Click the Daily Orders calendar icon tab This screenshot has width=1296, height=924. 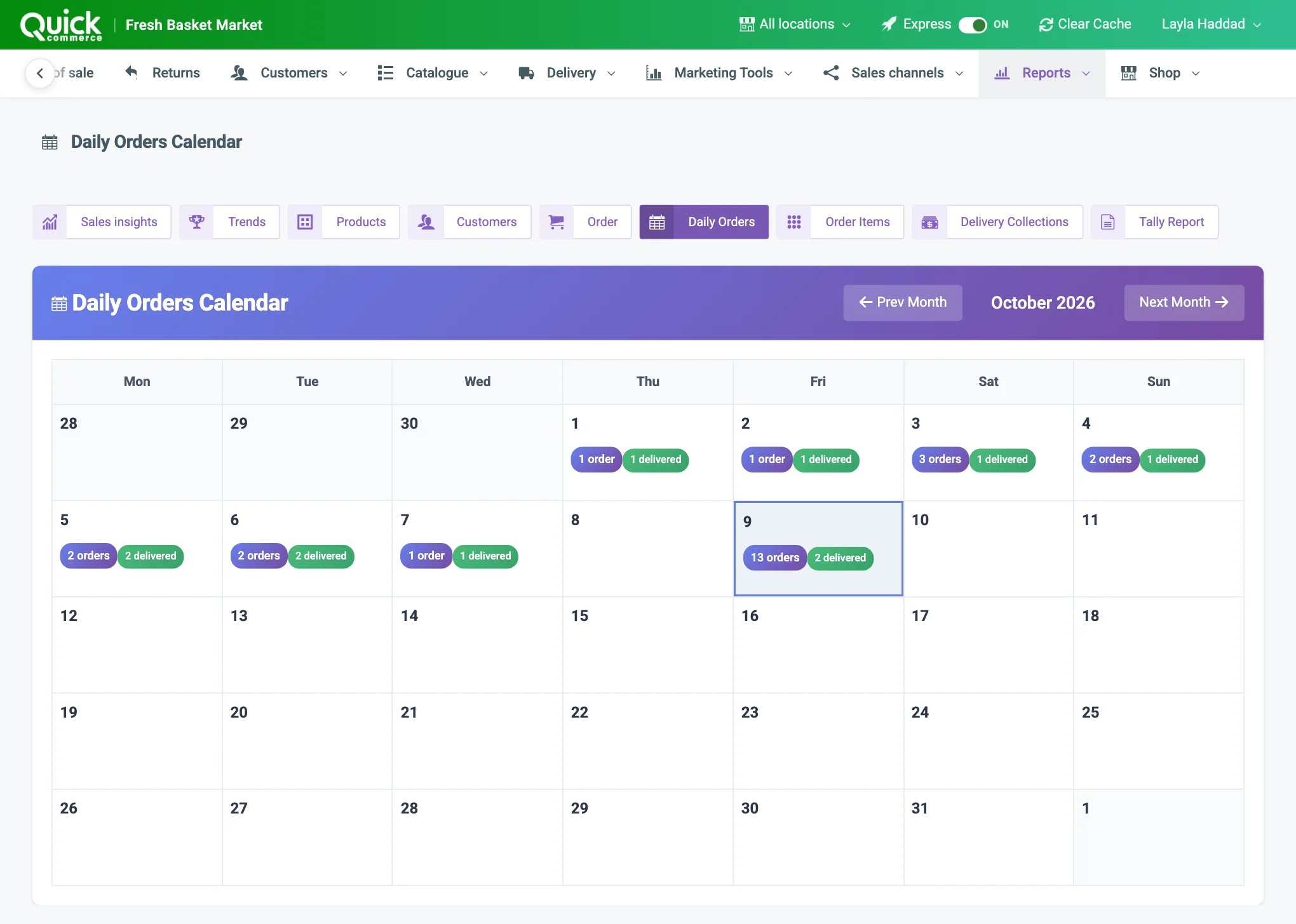[657, 222]
